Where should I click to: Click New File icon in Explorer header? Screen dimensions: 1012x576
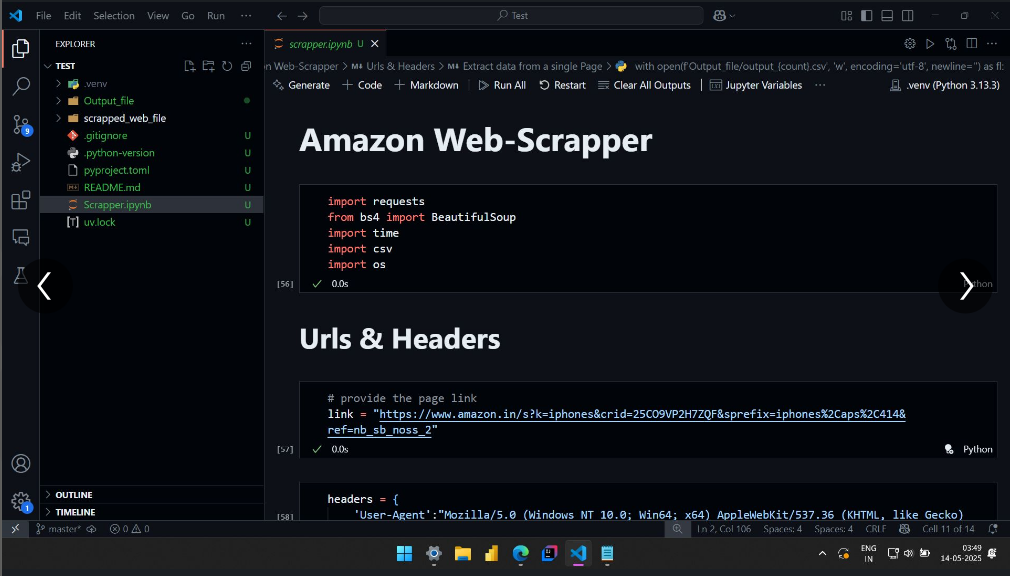[190, 66]
